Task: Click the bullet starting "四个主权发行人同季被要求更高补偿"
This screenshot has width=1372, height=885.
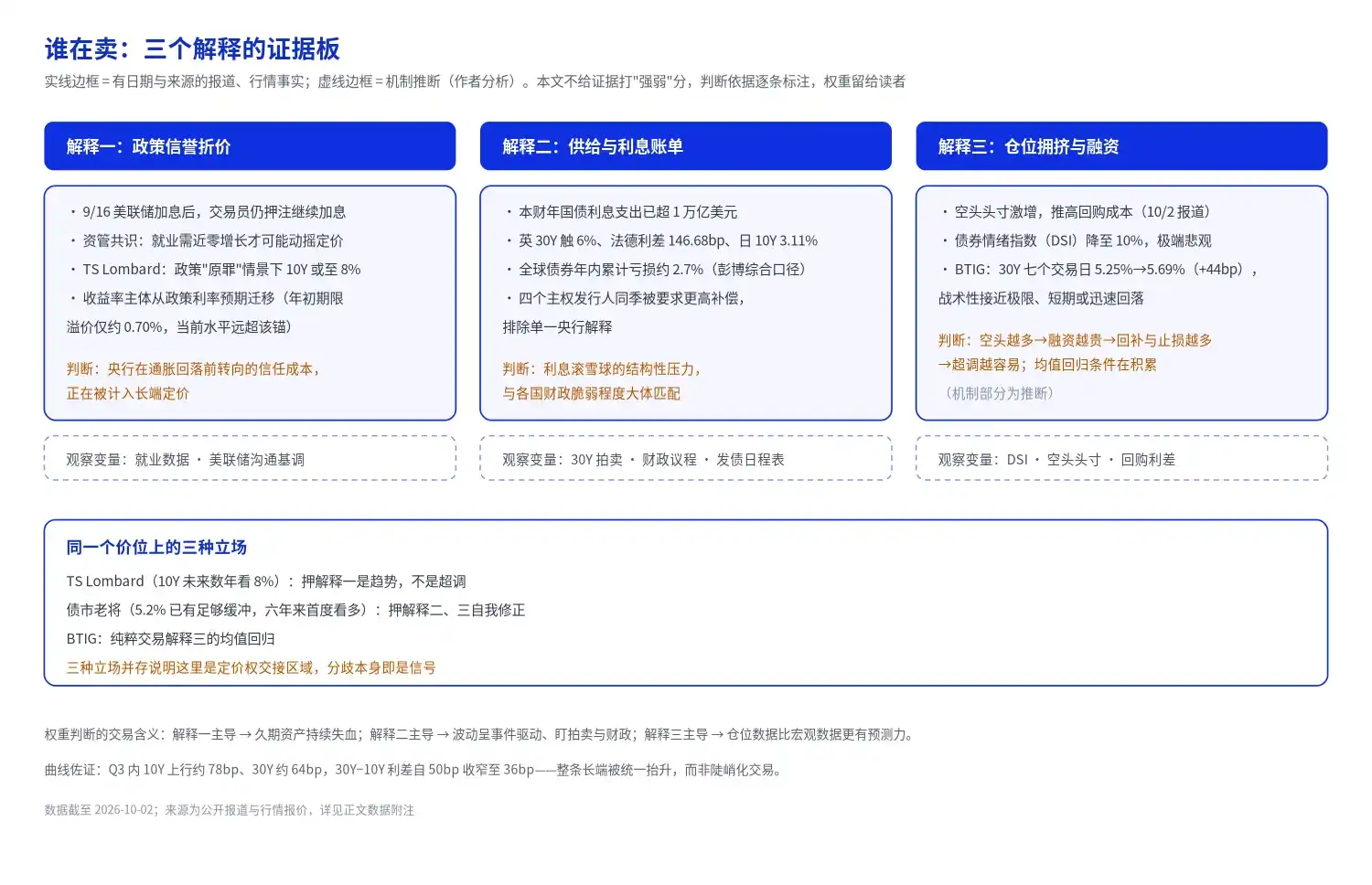Action: [x=624, y=313]
